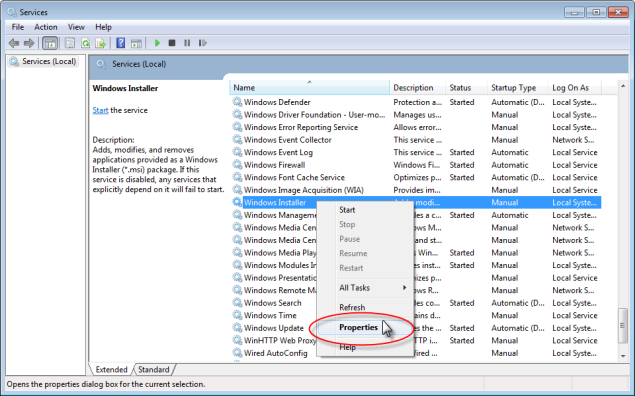The height and width of the screenshot is (396, 635).
Task: Click the gear icon beside Windows Font Cache Service
Action: (x=237, y=177)
